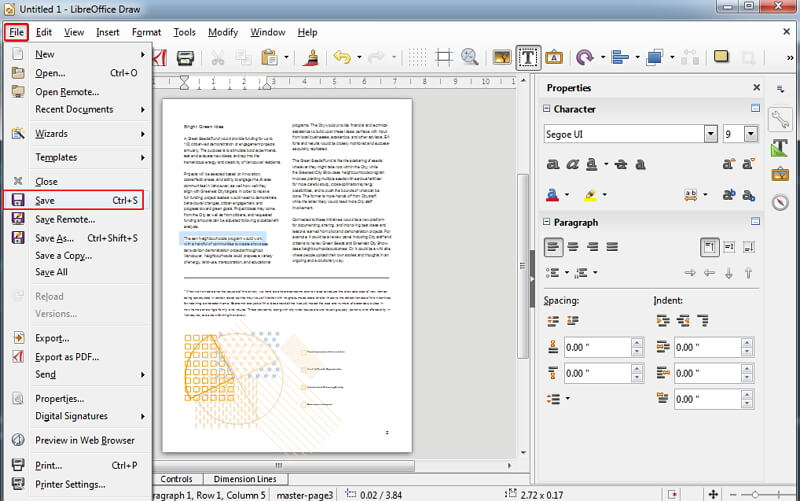Switch to Dimension Lines layer tab
Viewport: 800px width, 501px height.
245,479
